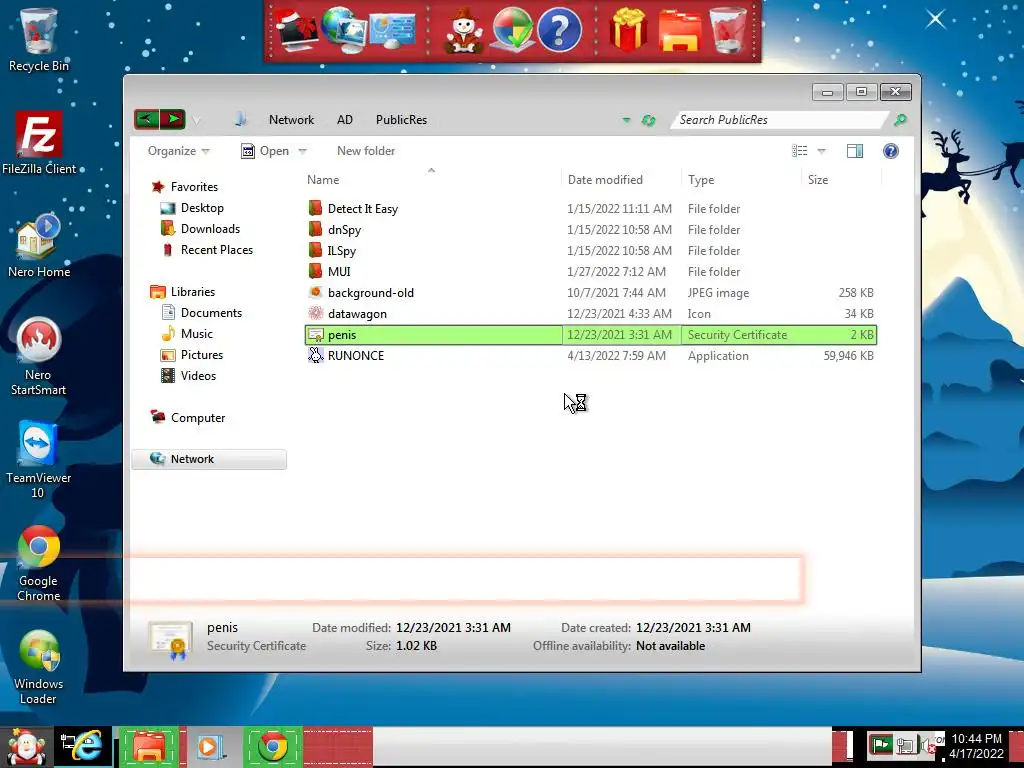The height and width of the screenshot is (768, 1024).
Task: Select PublicRes in the address bar
Action: tap(401, 120)
